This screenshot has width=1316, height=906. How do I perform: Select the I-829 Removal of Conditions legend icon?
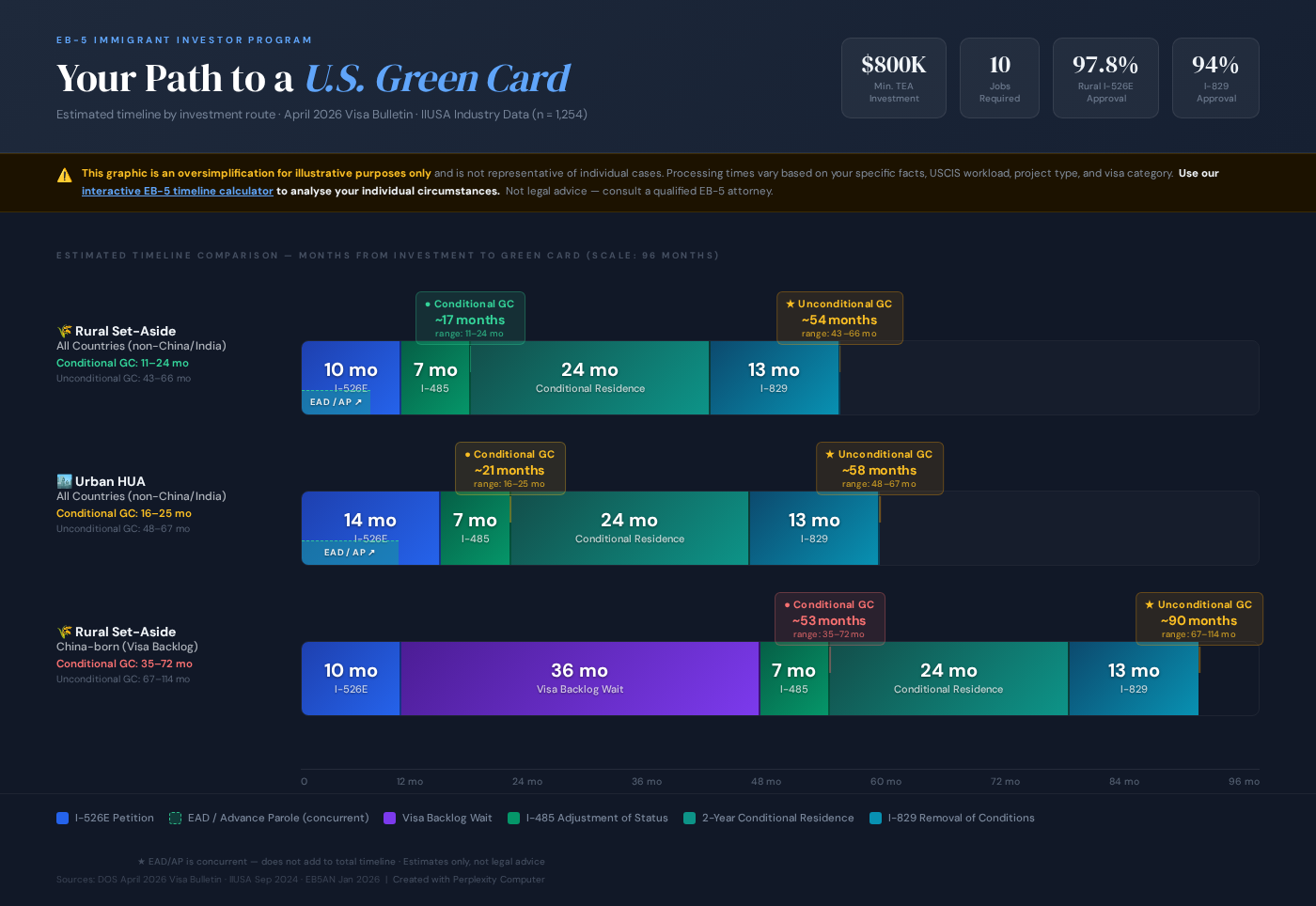pyautogui.click(x=874, y=819)
